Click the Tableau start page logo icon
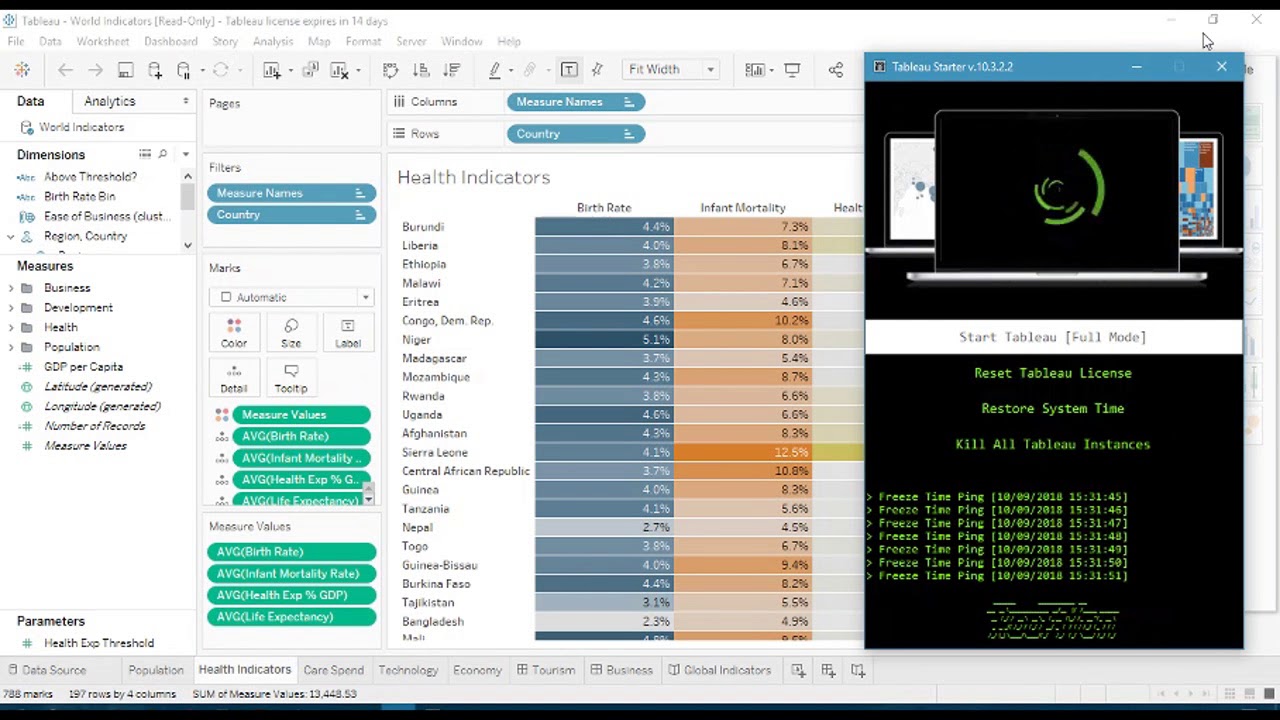The width and height of the screenshot is (1280, 720). pos(22,70)
